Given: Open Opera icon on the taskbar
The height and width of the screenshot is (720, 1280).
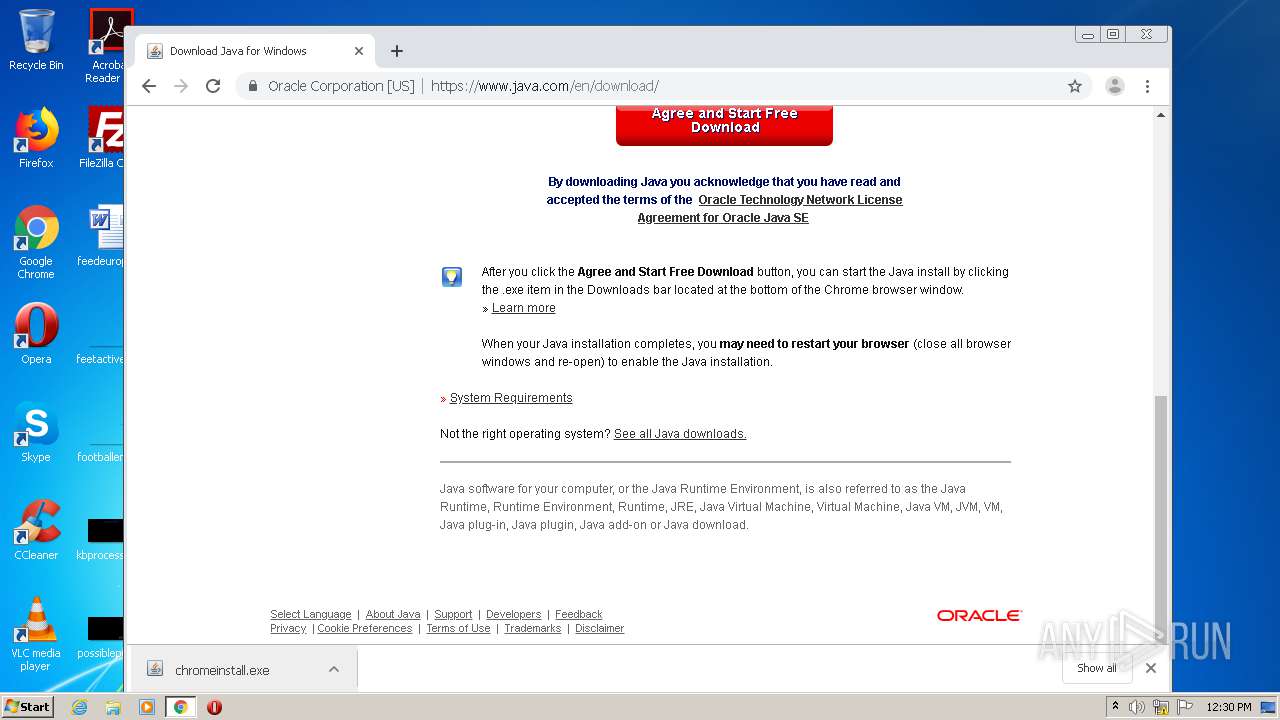Looking at the screenshot, I should pos(214,707).
